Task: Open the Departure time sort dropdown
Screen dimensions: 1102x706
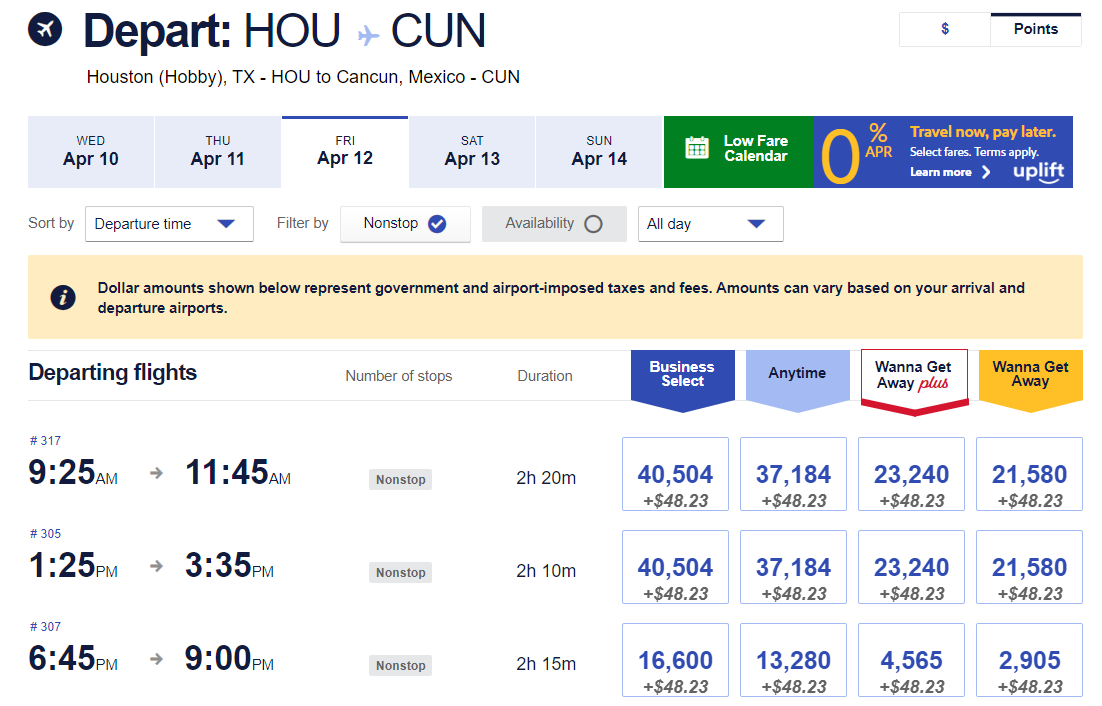Action: pyautogui.click(x=169, y=223)
